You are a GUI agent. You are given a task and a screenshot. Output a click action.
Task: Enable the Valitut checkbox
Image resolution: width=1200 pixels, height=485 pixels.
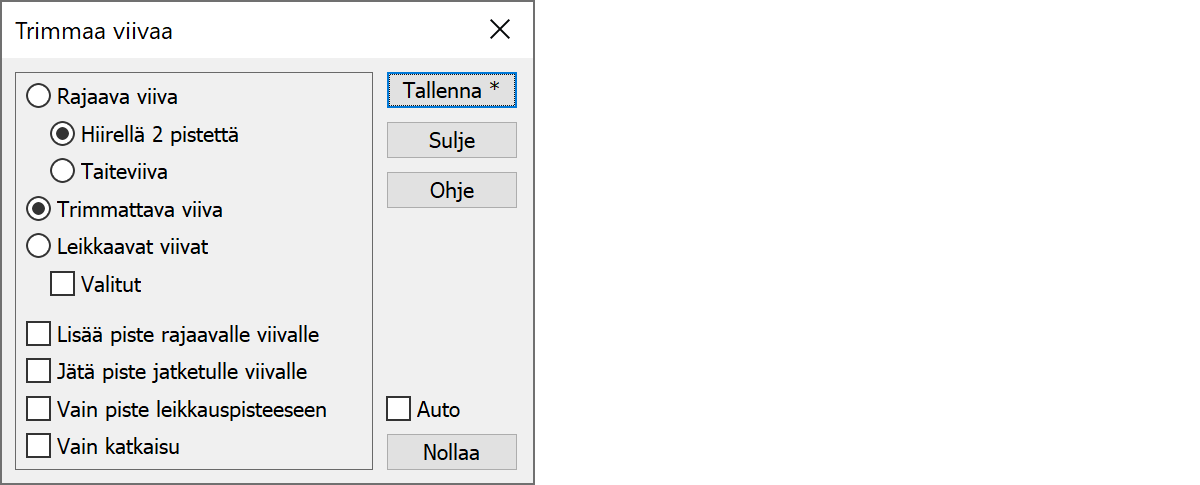tap(63, 284)
